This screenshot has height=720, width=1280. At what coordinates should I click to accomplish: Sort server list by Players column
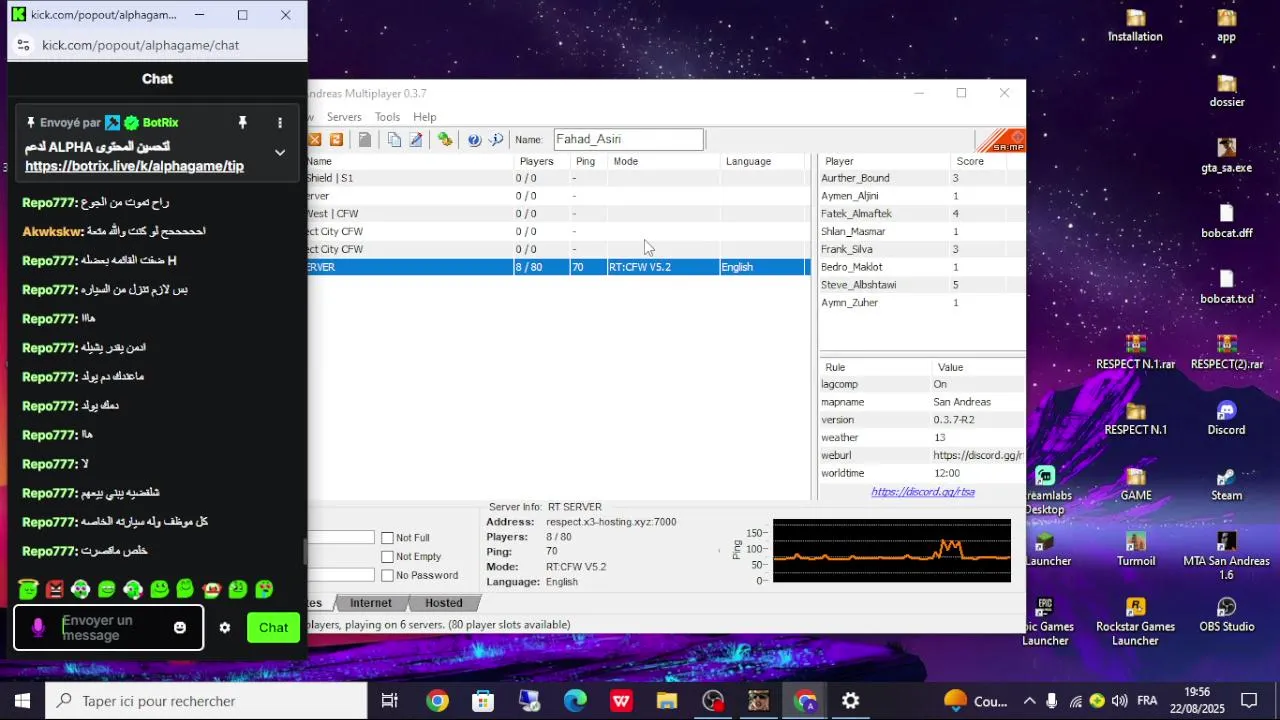[x=542, y=161]
